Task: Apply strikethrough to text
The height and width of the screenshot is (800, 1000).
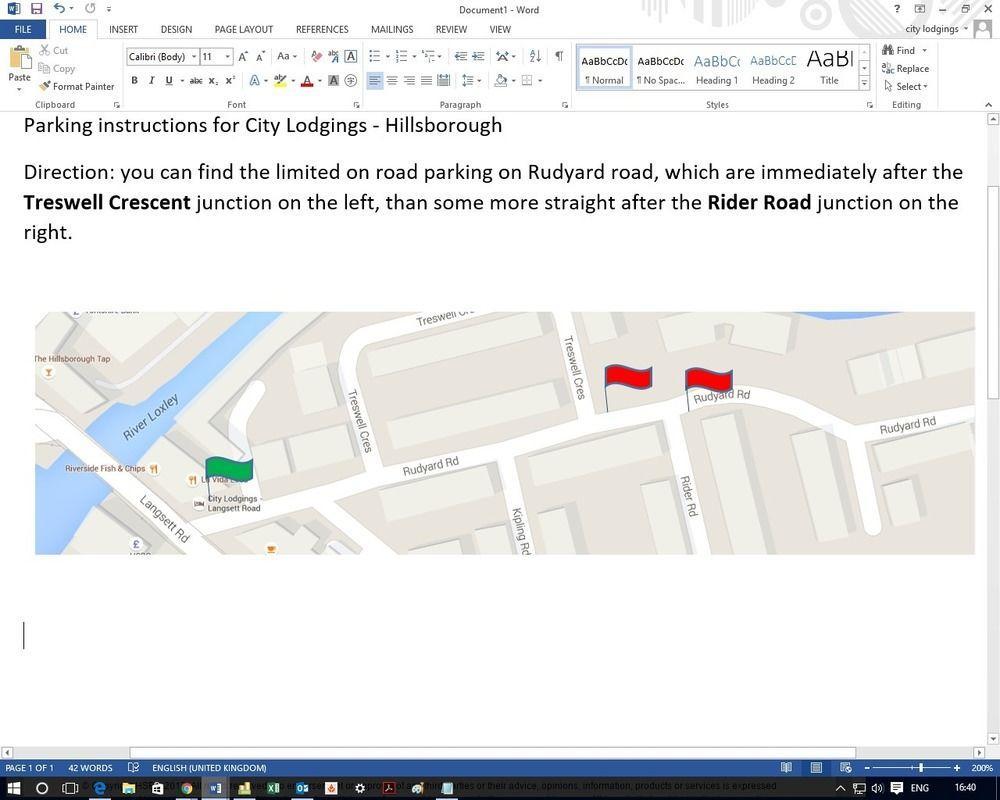Action: coord(196,80)
